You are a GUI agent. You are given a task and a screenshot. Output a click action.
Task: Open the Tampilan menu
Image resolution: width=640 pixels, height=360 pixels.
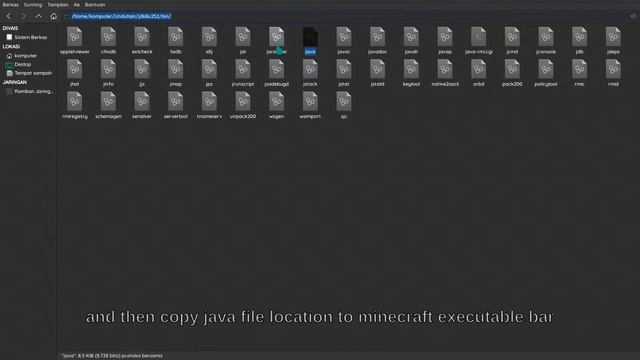(x=58, y=5)
